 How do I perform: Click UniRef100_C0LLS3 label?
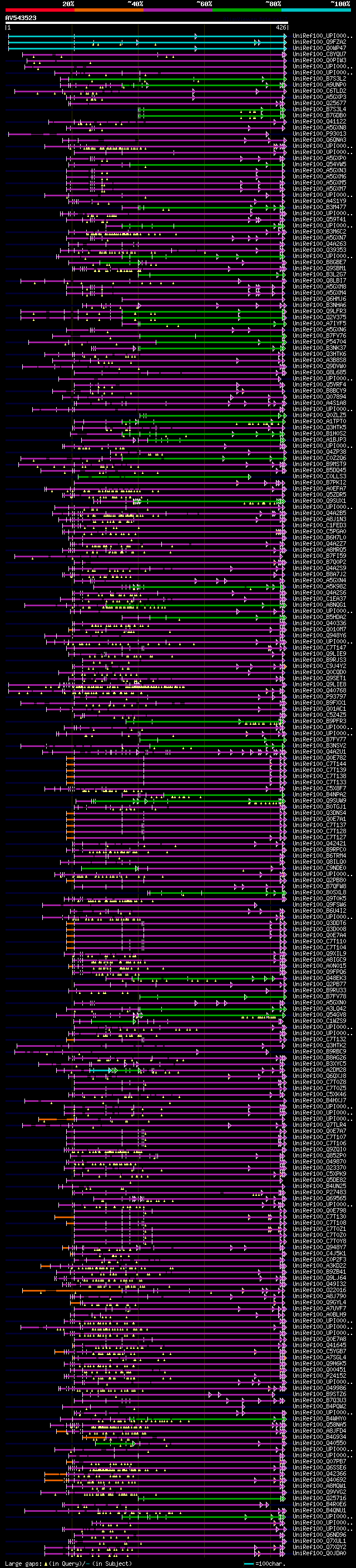coord(319,476)
